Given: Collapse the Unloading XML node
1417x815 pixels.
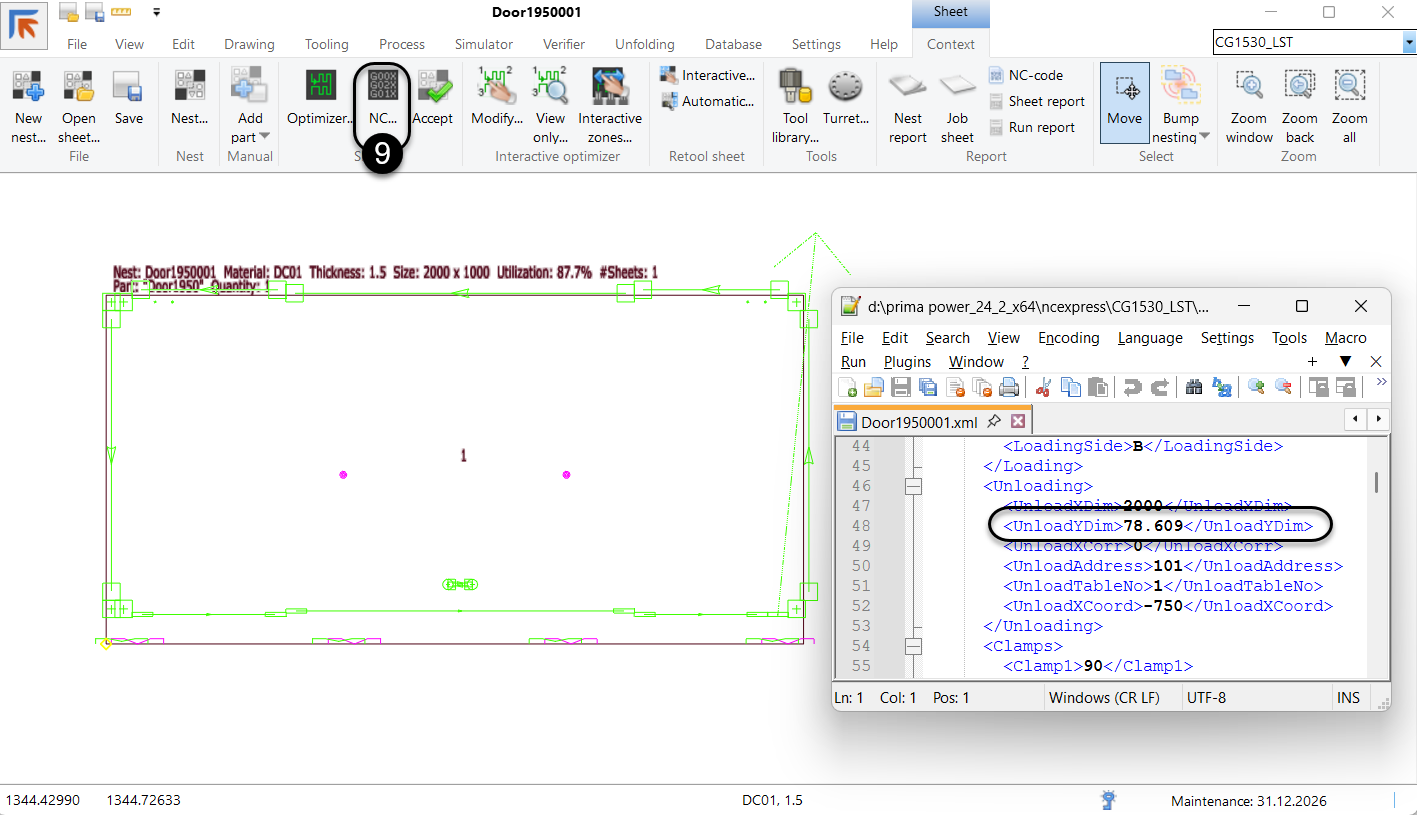Looking at the screenshot, I should 913,486.
